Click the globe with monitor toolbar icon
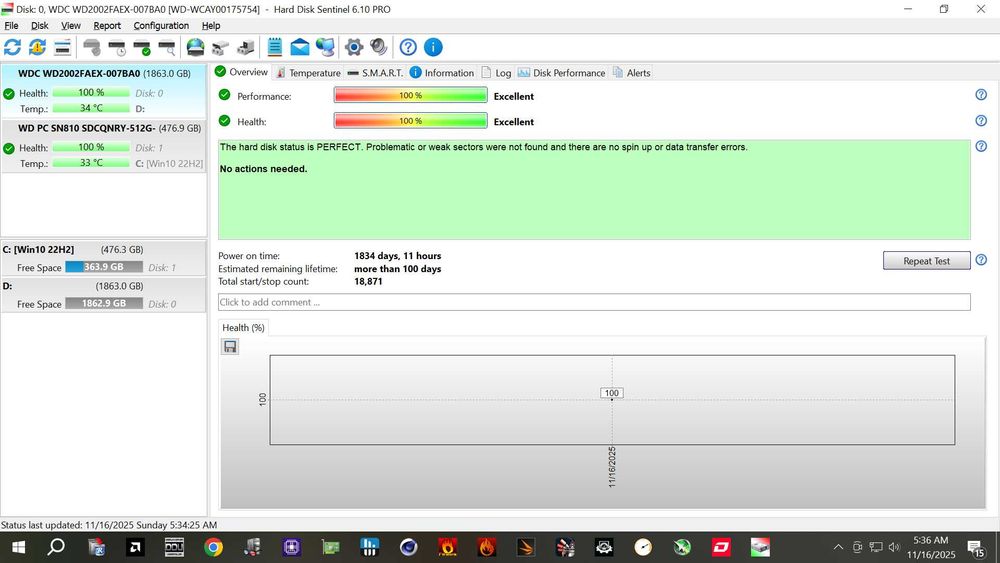 click(x=325, y=47)
